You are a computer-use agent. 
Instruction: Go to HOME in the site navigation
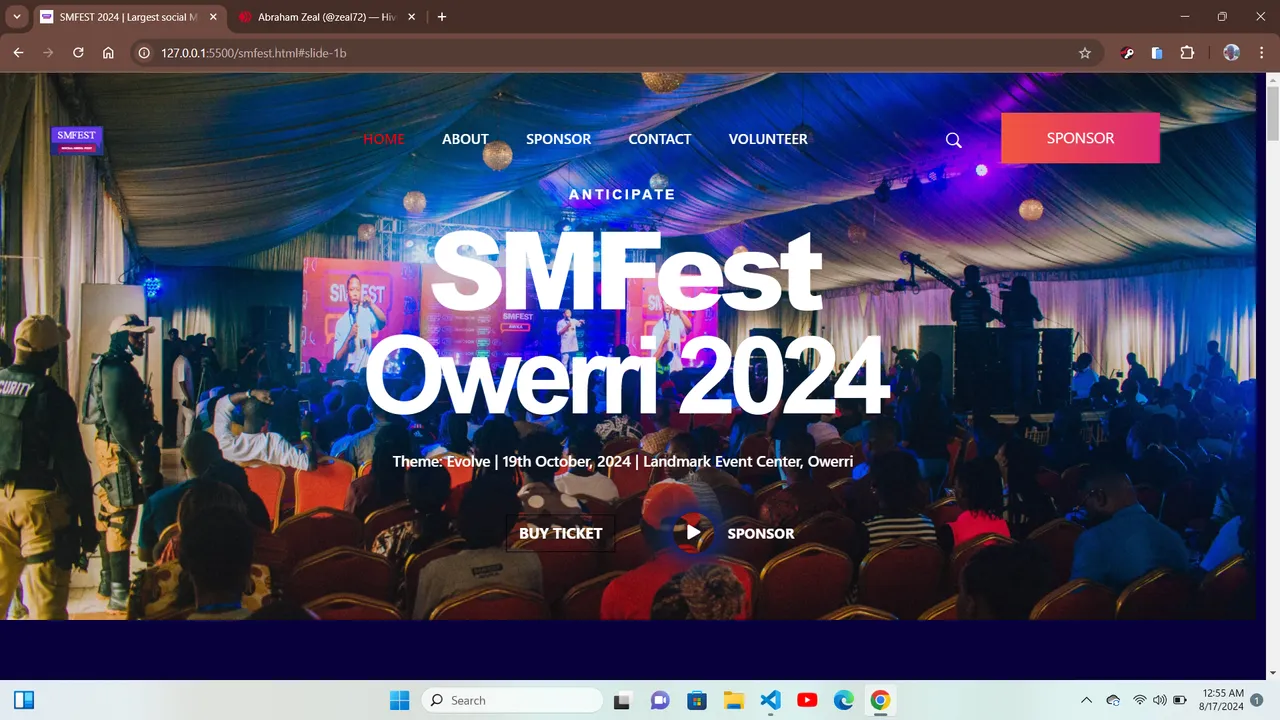coord(384,139)
